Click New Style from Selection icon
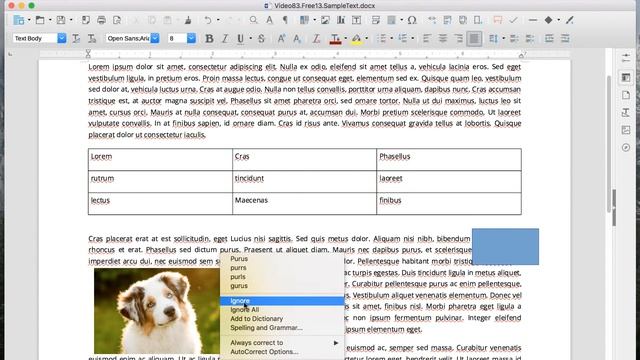The height and width of the screenshot is (360, 640). click(x=92, y=38)
